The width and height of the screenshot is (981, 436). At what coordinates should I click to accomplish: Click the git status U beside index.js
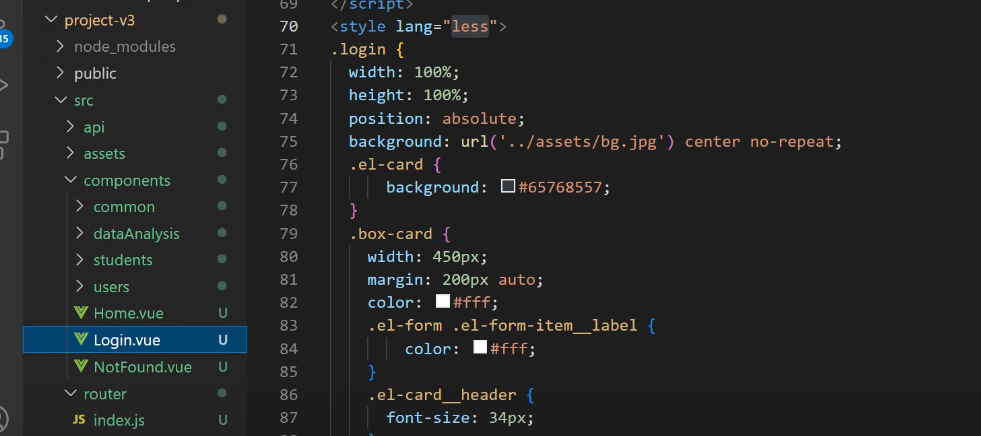click(x=223, y=420)
